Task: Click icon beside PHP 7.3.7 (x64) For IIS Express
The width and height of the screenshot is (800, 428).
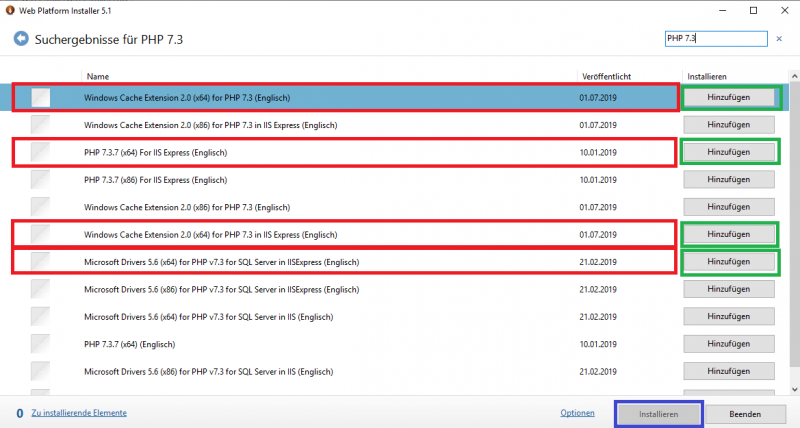Action: coord(40,152)
